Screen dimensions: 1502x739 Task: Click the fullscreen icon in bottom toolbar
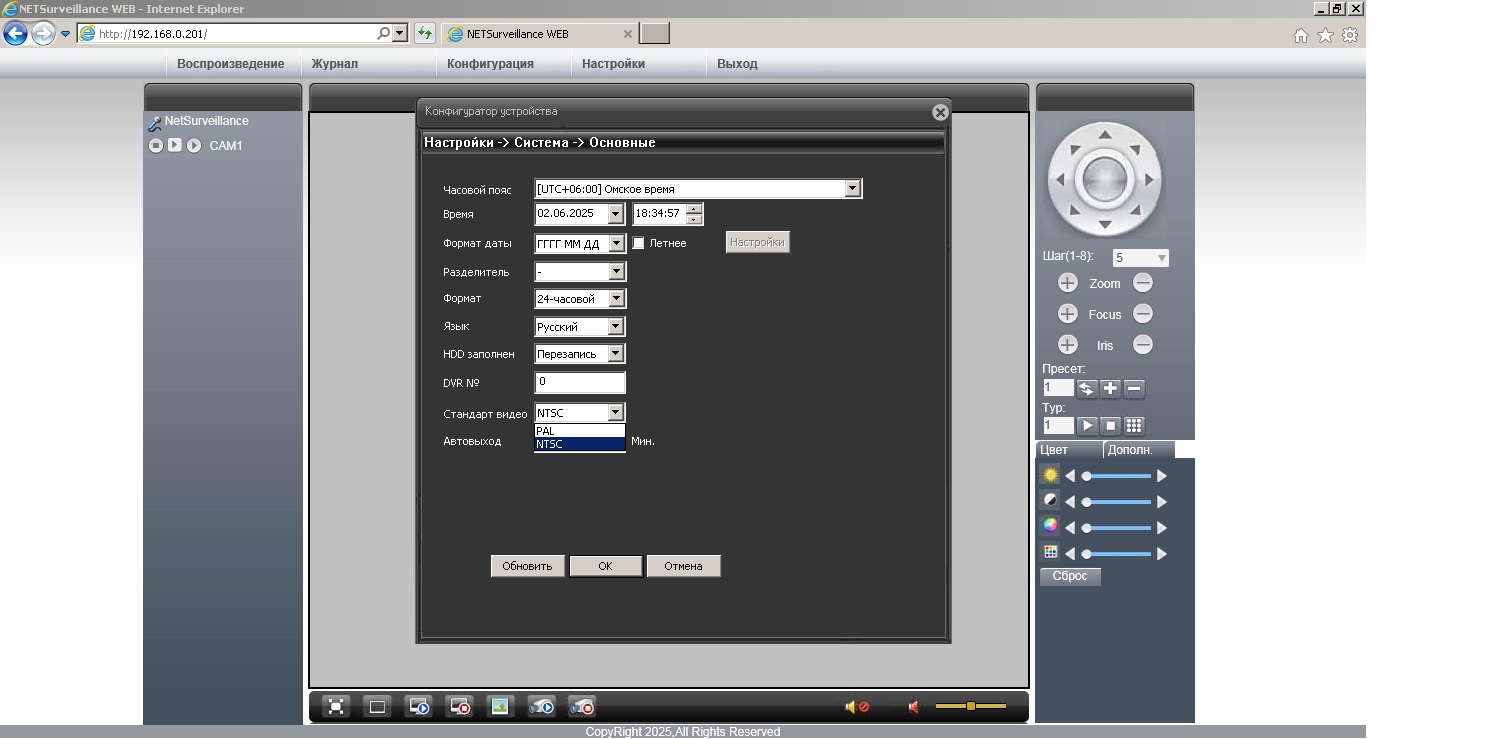(x=337, y=707)
